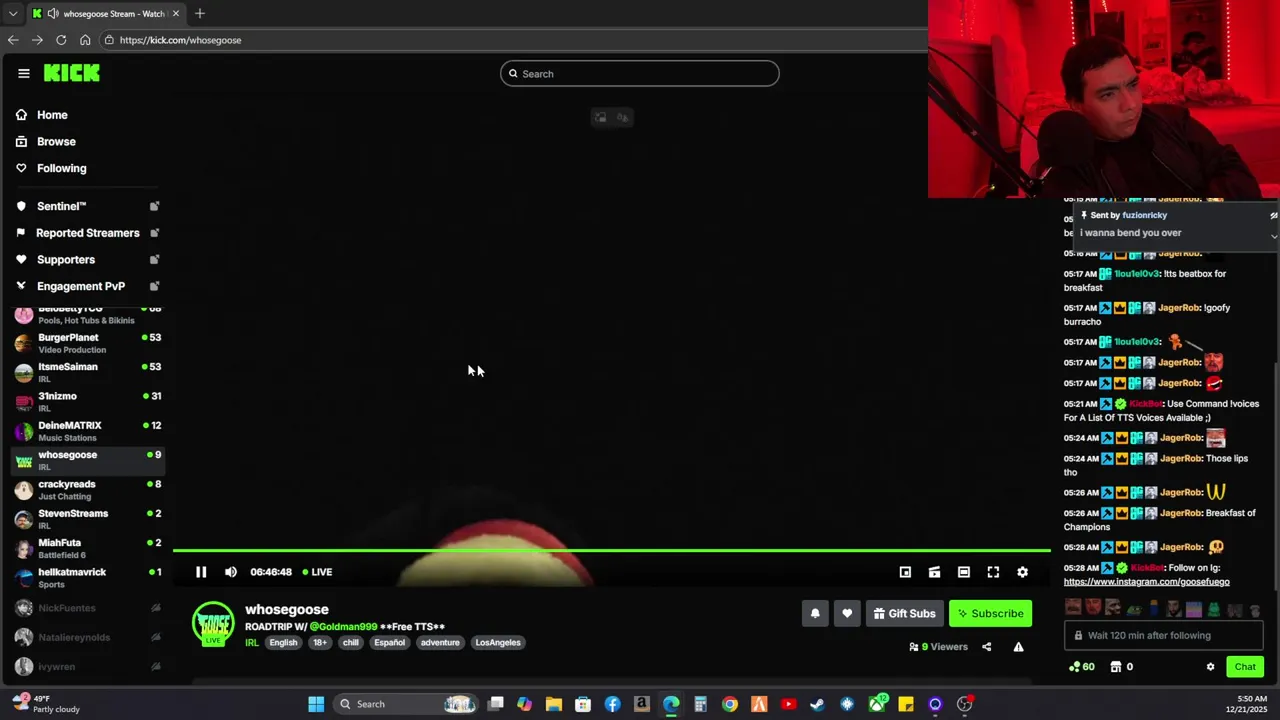This screenshot has width=1280, height=720.
Task: Click the kick.com address bar
Action: click(x=512, y=40)
